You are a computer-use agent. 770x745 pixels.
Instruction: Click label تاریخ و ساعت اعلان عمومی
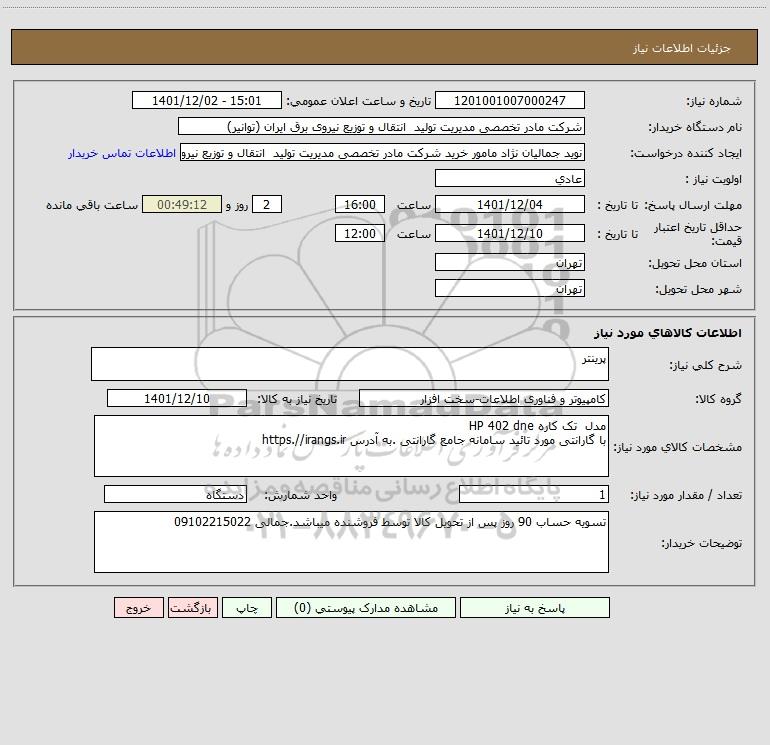(x=359, y=101)
